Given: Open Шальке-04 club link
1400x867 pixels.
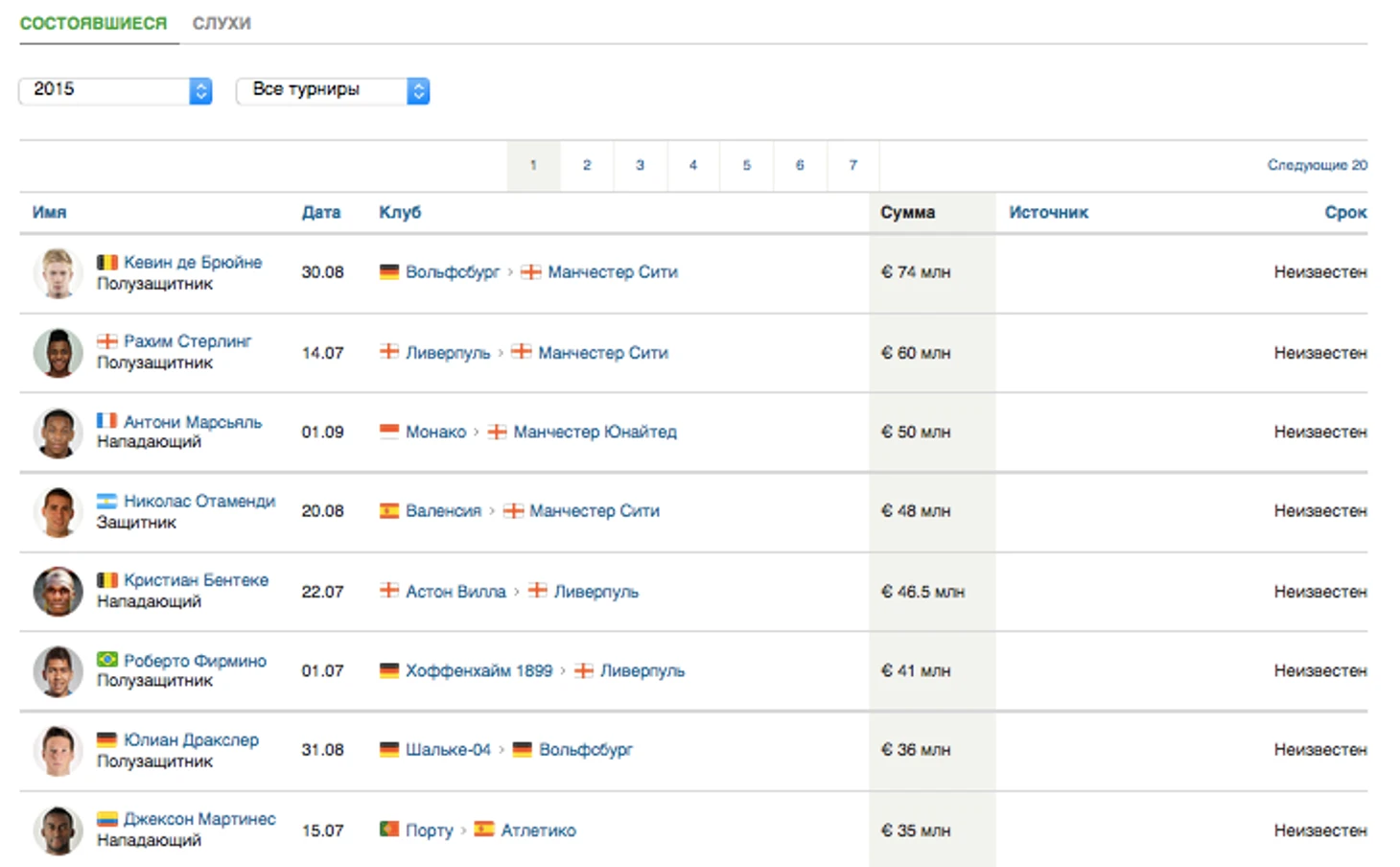Looking at the screenshot, I should pos(449,750).
